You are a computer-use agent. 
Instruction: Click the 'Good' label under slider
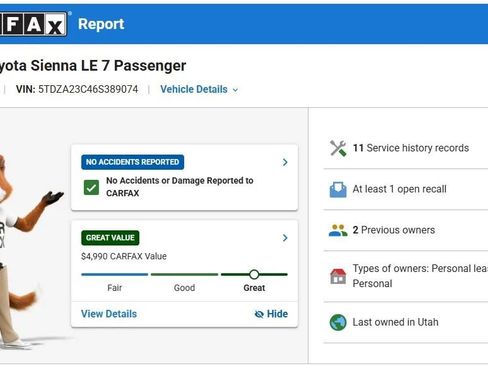tap(184, 288)
